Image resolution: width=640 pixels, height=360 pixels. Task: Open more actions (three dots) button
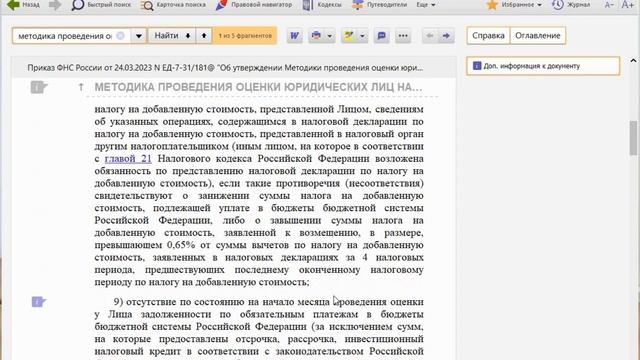click(403, 36)
